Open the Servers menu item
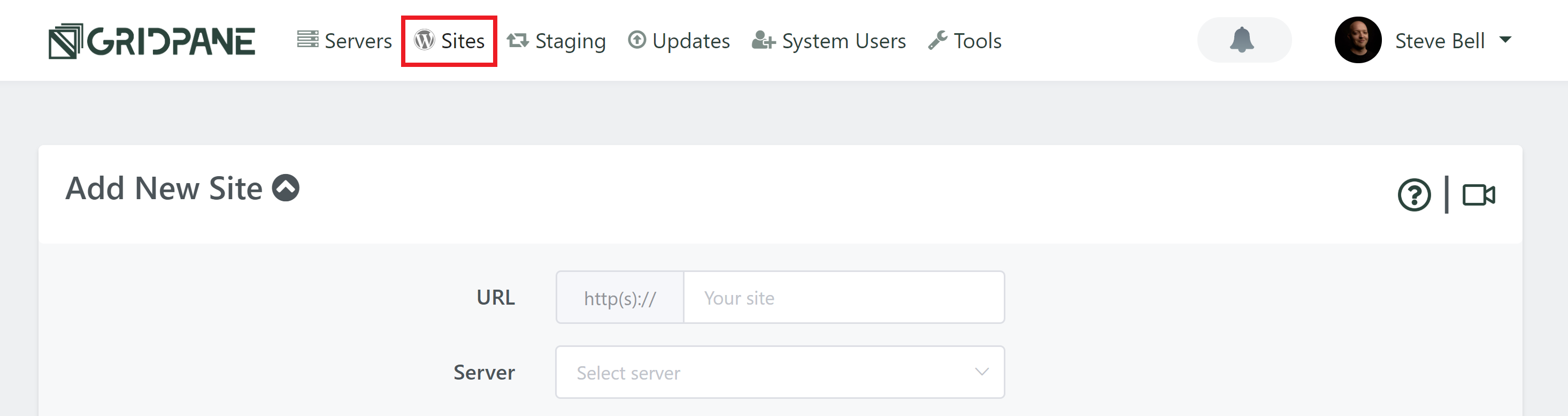This screenshot has height=416, width=1568. coord(344,41)
